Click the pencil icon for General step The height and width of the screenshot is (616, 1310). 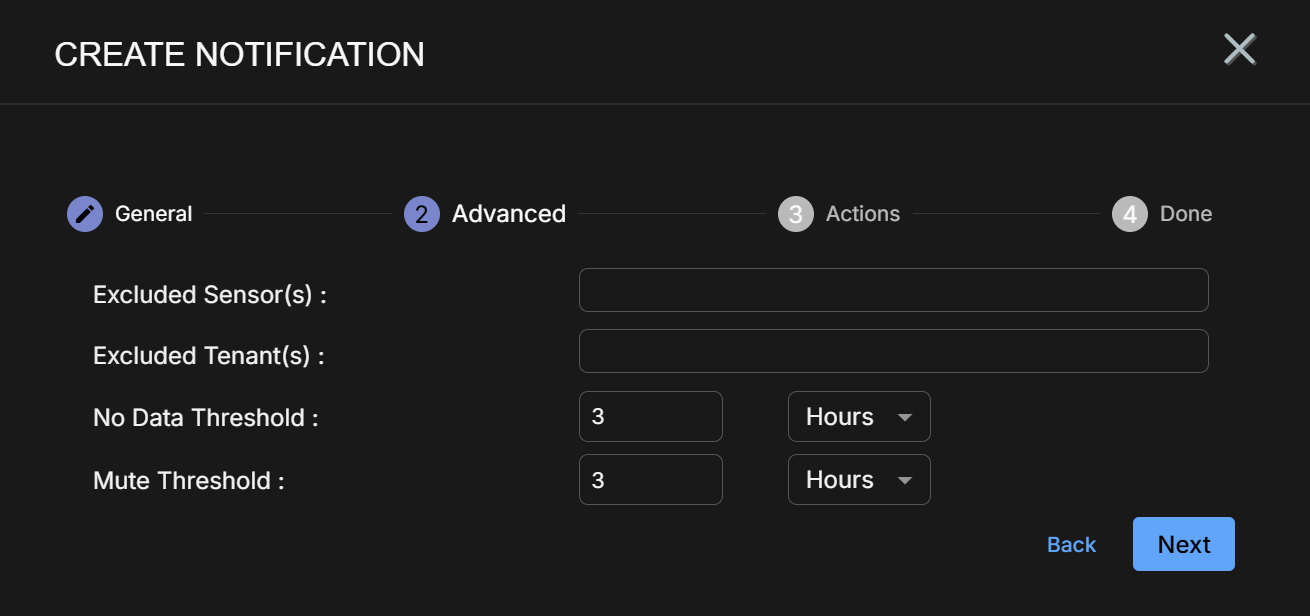pyautogui.click(x=85, y=214)
